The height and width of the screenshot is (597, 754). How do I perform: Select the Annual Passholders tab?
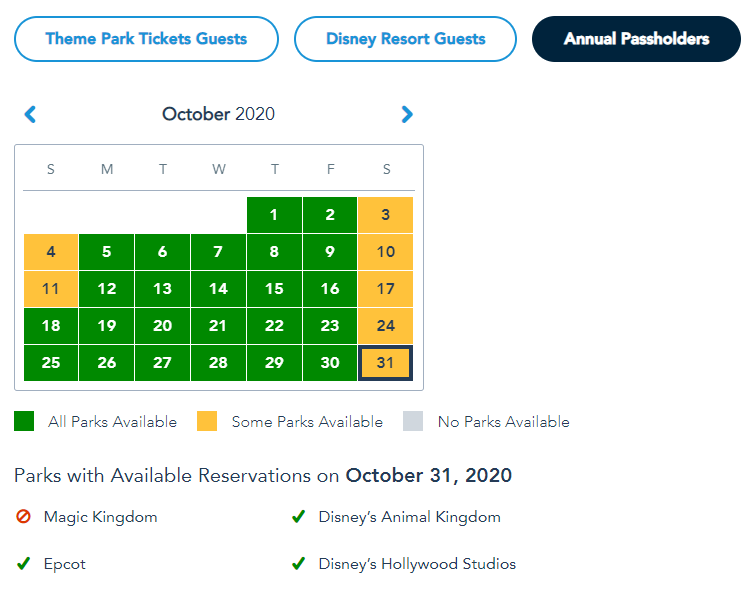636,39
